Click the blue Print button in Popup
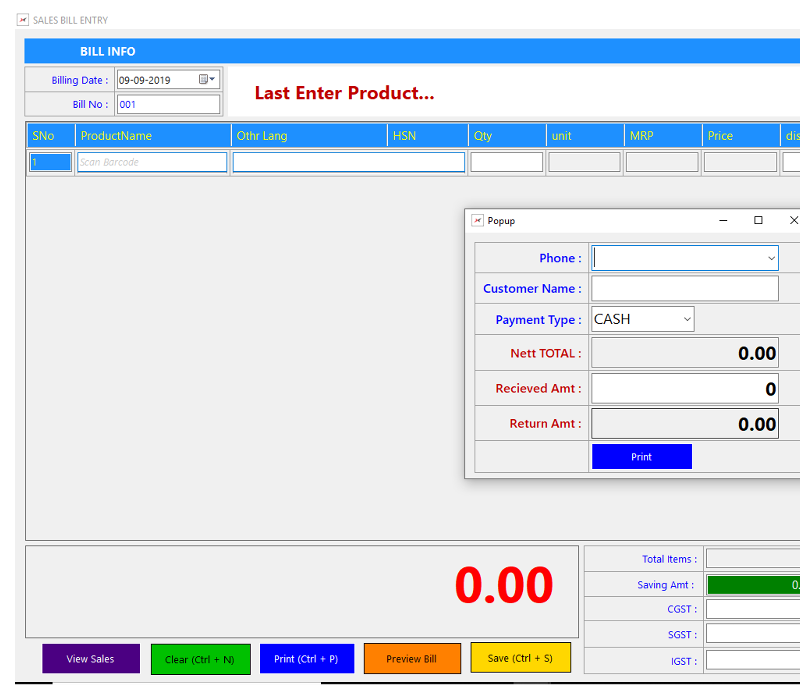 tap(642, 457)
